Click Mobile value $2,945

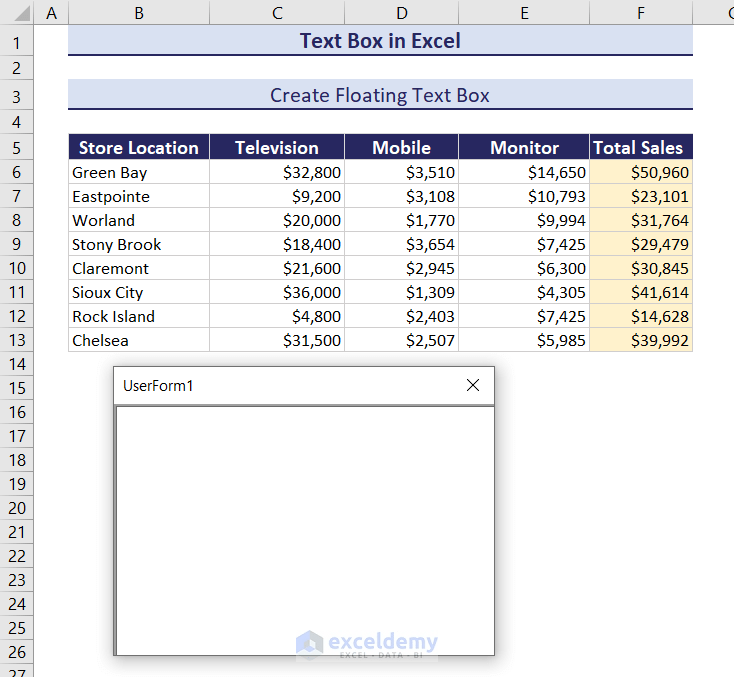pyautogui.click(x=401, y=268)
